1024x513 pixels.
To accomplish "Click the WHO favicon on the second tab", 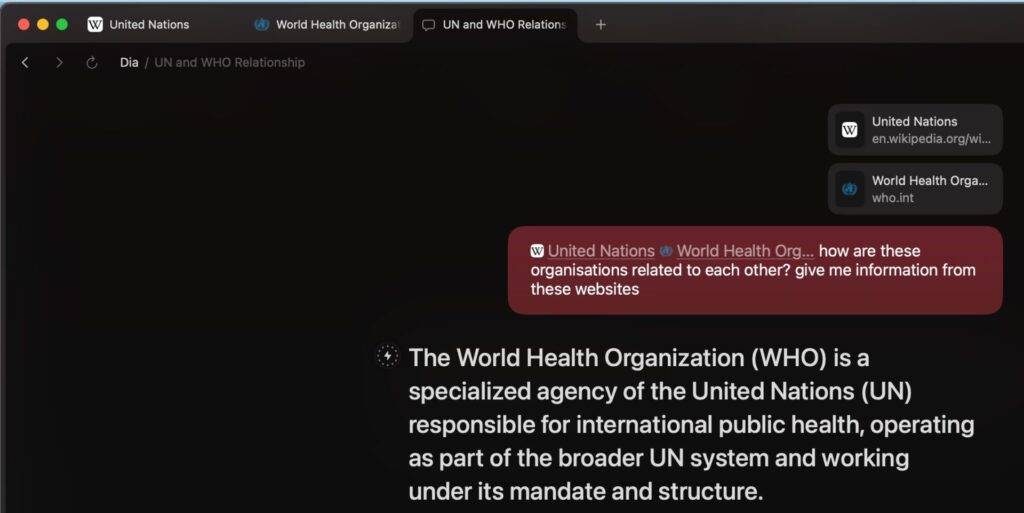I will coord(262,25).
